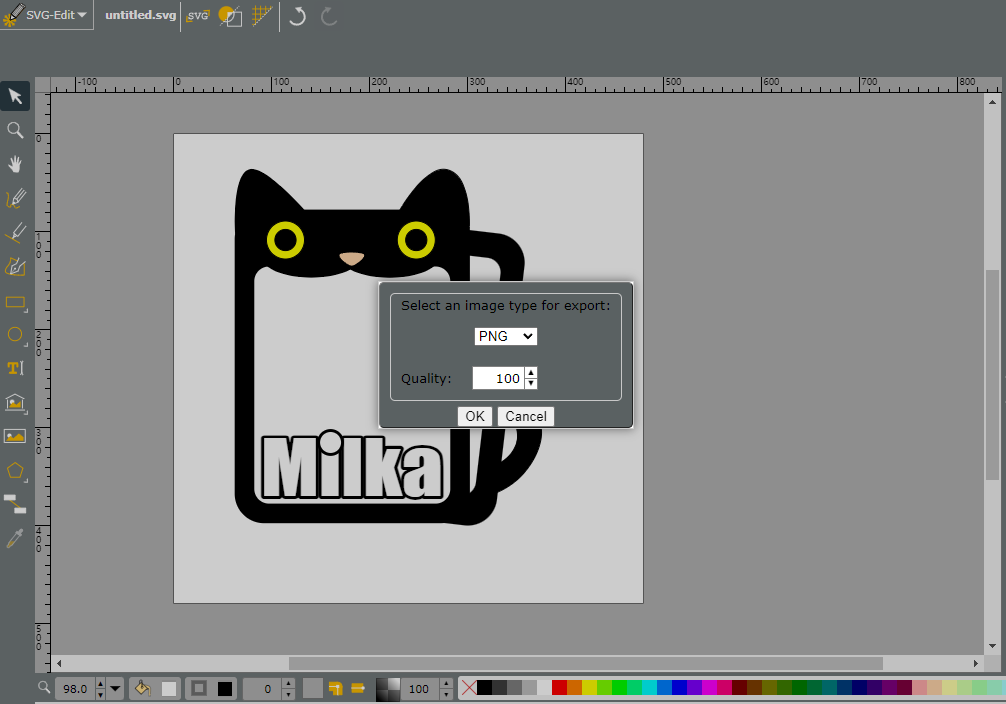The height and width of the screenshot is (704, 1006).
Task: Click the zoom magnifier icon in bottom bar
Action: pyautogui.click(x=44, y=688)
